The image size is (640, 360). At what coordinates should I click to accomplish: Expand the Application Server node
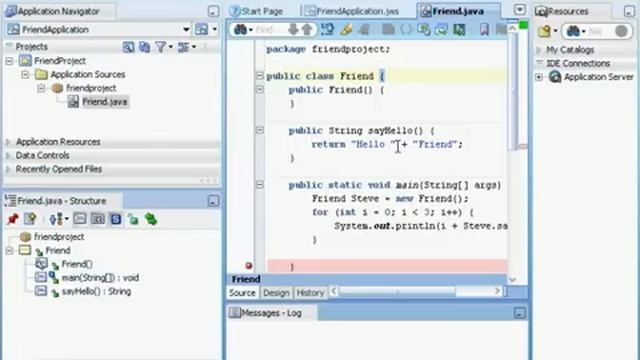(539, 77)
